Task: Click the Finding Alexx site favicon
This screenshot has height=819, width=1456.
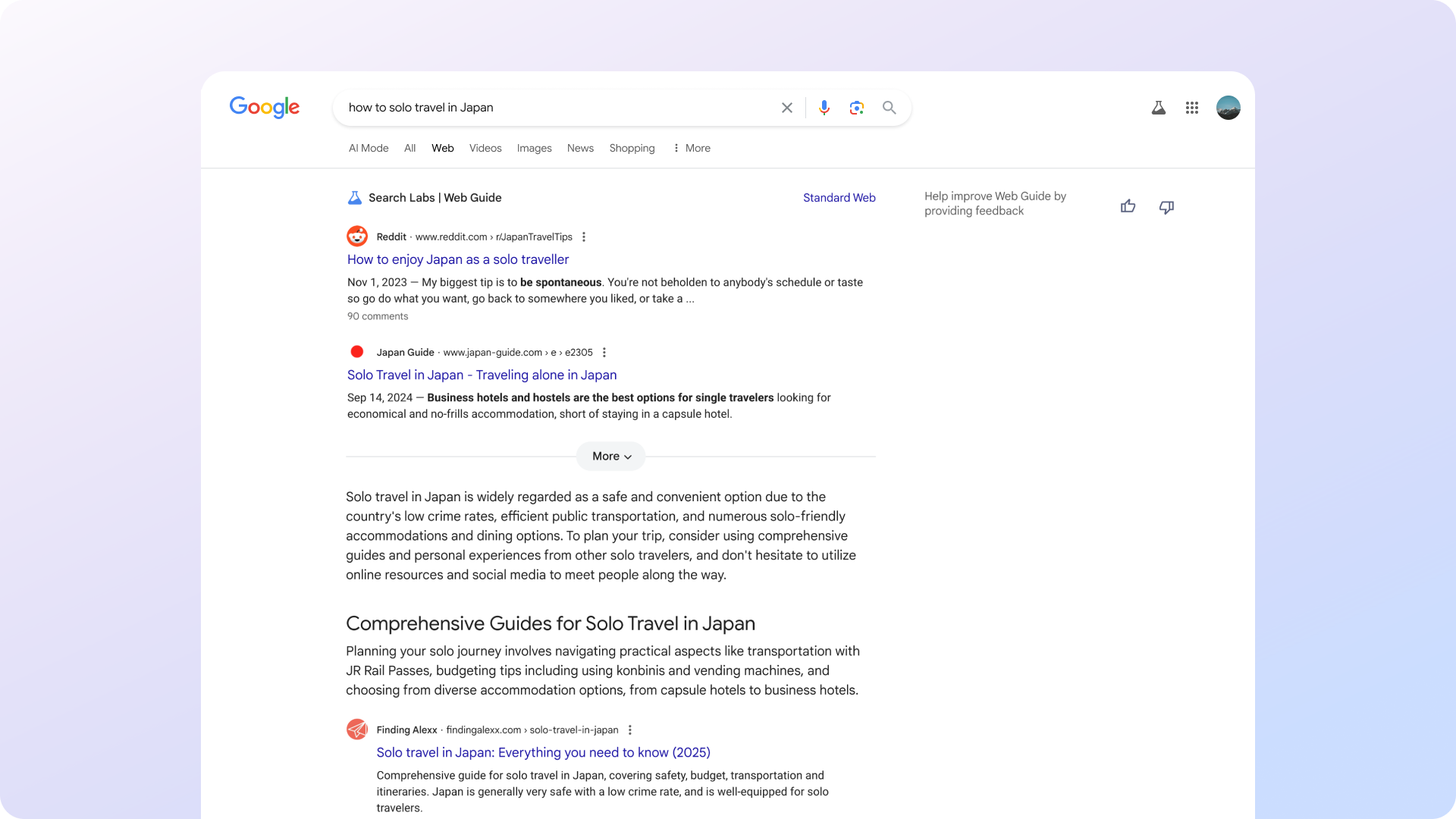Action: [356, 729]
